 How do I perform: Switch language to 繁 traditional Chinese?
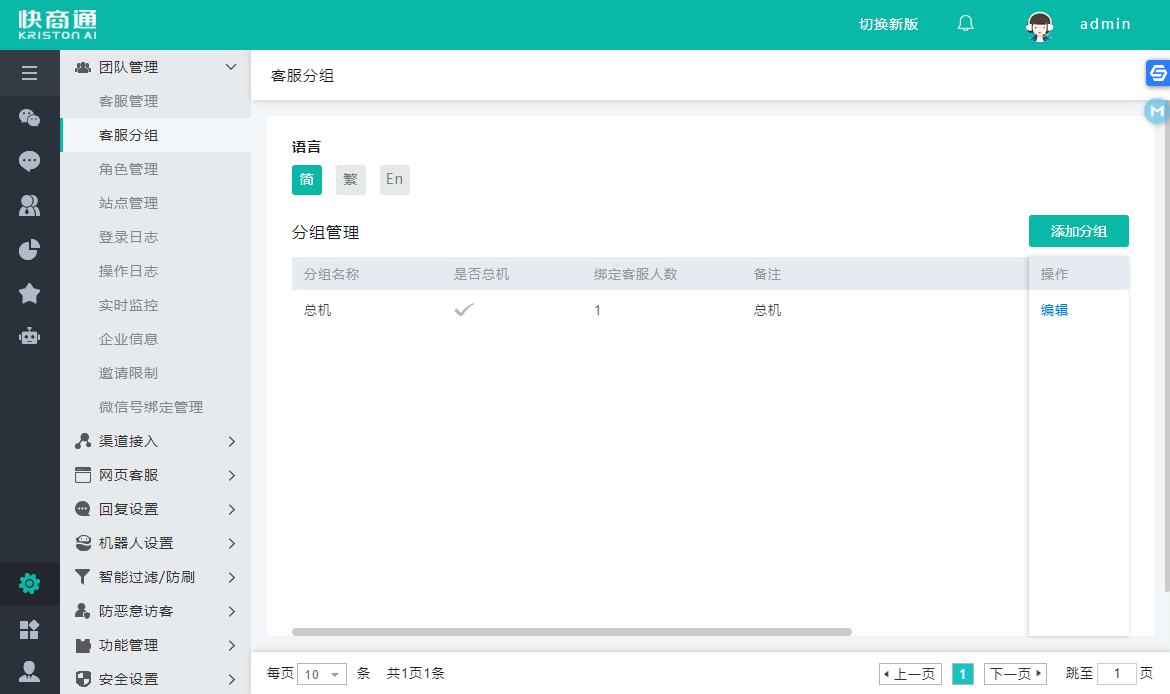351,180
